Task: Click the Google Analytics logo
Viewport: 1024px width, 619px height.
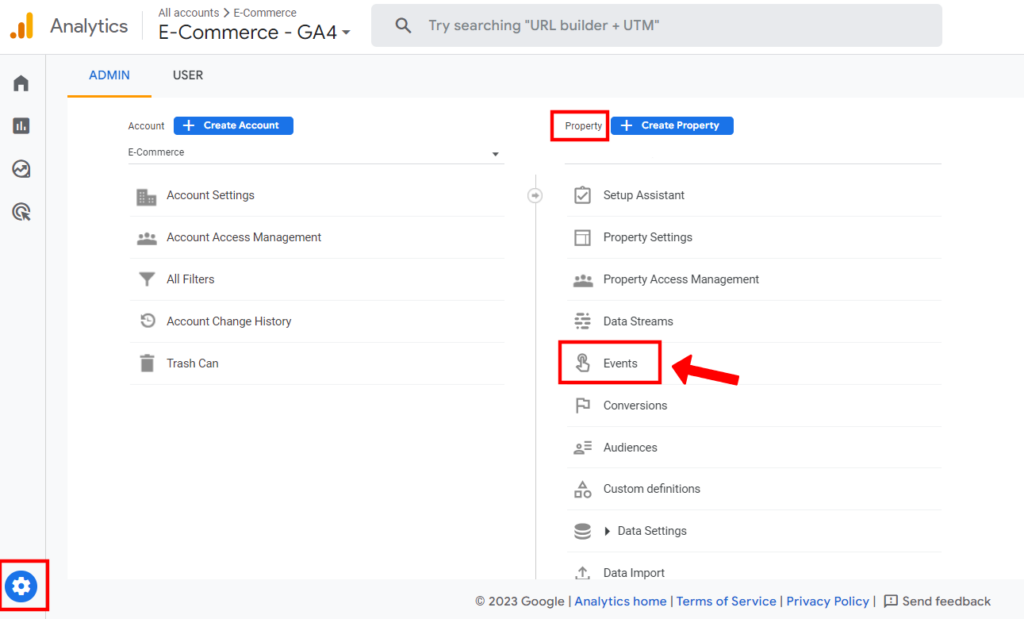Action: click(22, 26)
